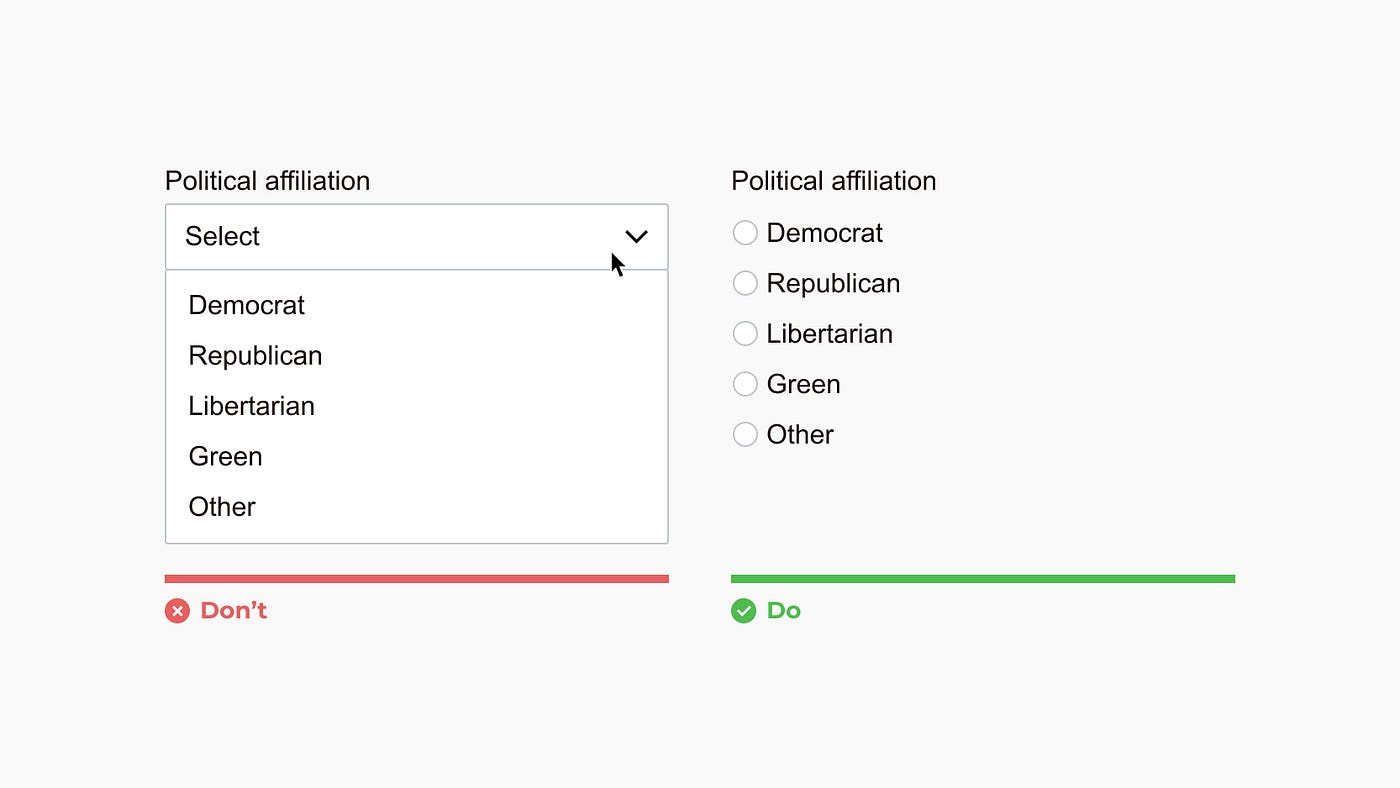Screen dimensions: 1400x788
Task: Click the green checkmark icon beside Do
Action: point(743,611)
